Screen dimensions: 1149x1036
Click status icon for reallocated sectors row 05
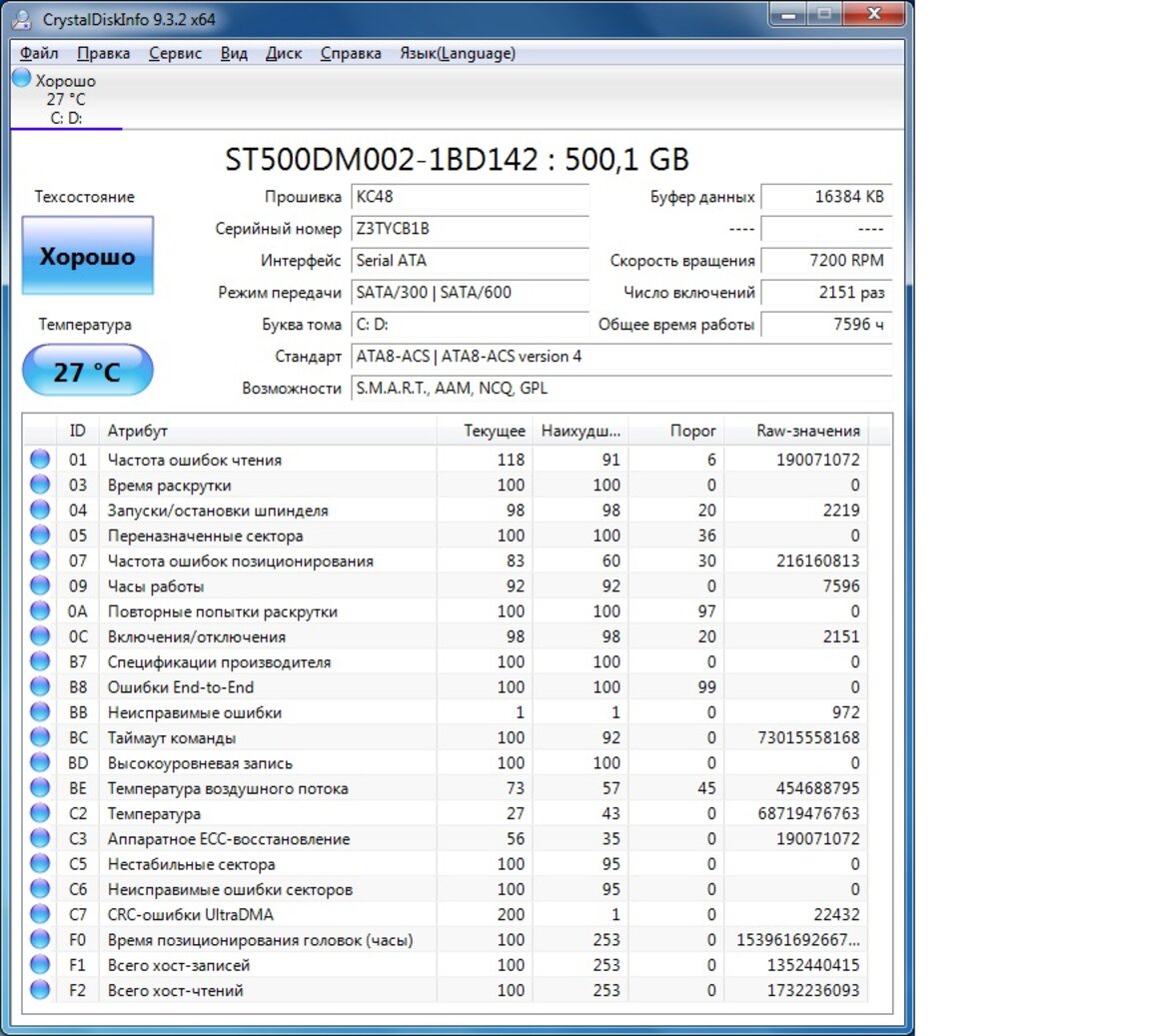(40, 535)
